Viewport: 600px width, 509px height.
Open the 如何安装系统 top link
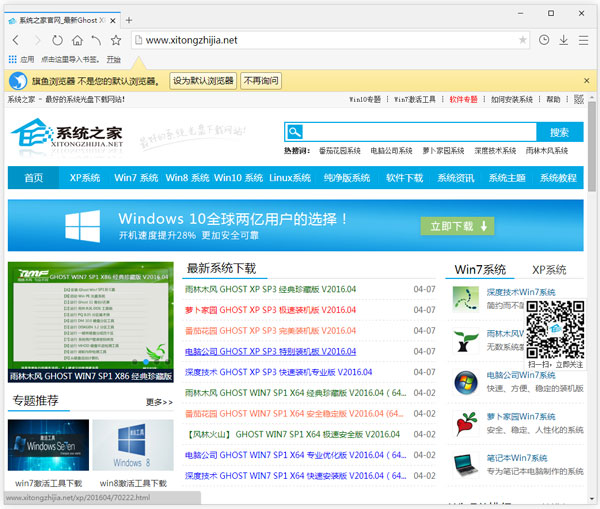tap(512, 100)
